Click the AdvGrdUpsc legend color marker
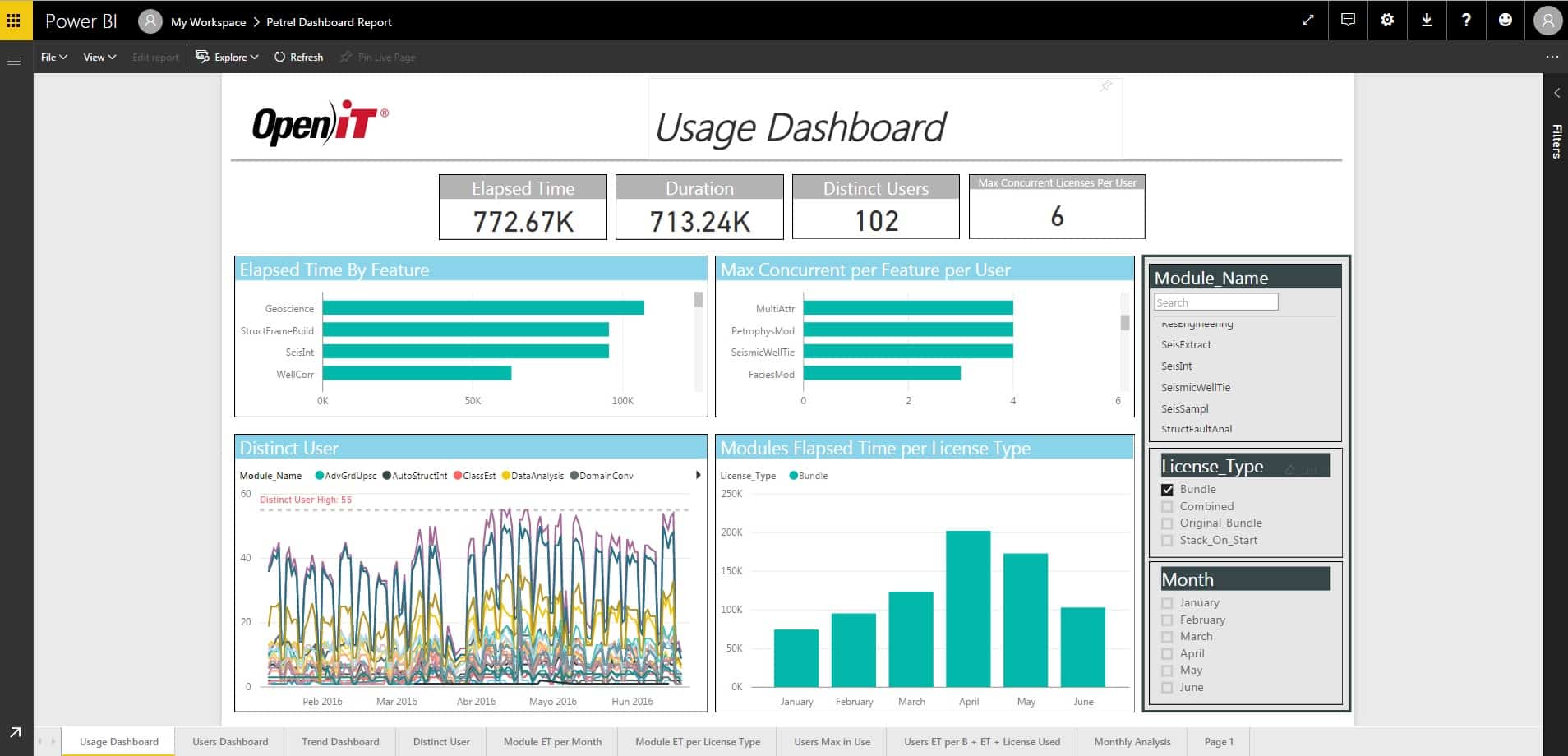 click(320, 476)
